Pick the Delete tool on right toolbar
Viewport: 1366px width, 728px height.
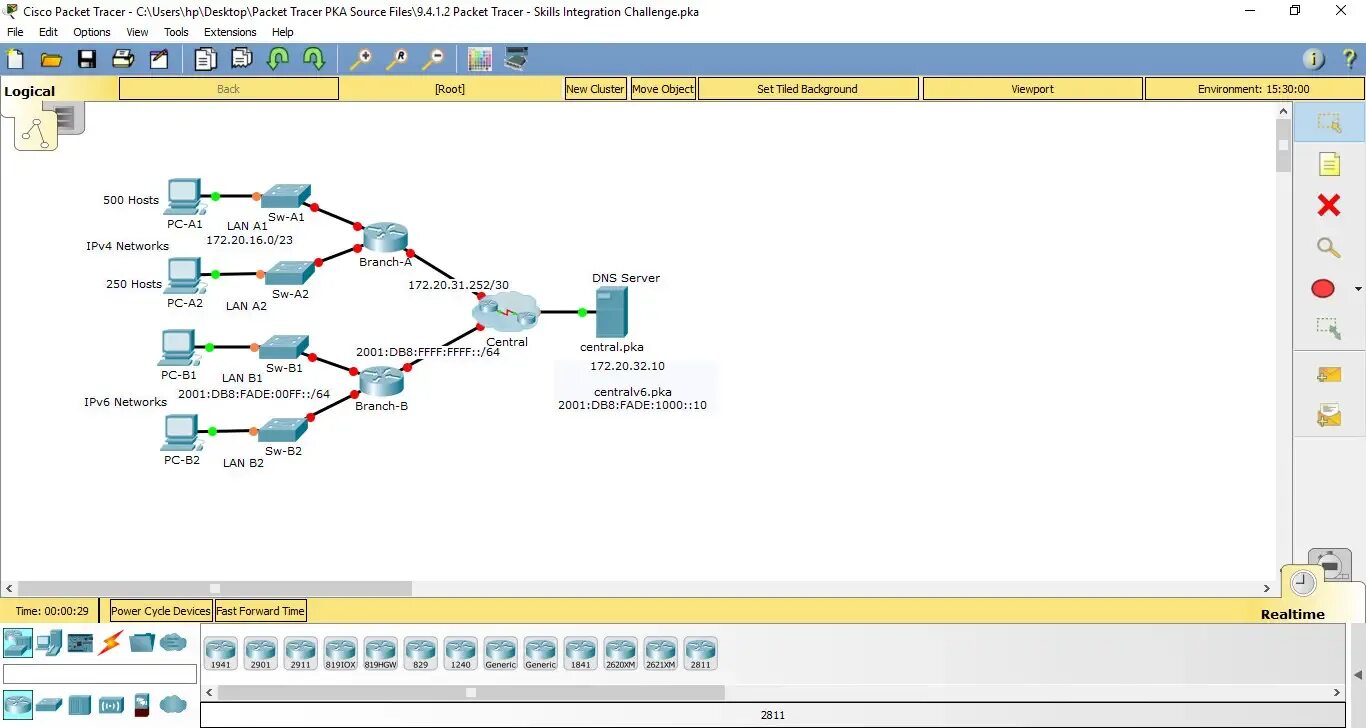coord(1329,204)
